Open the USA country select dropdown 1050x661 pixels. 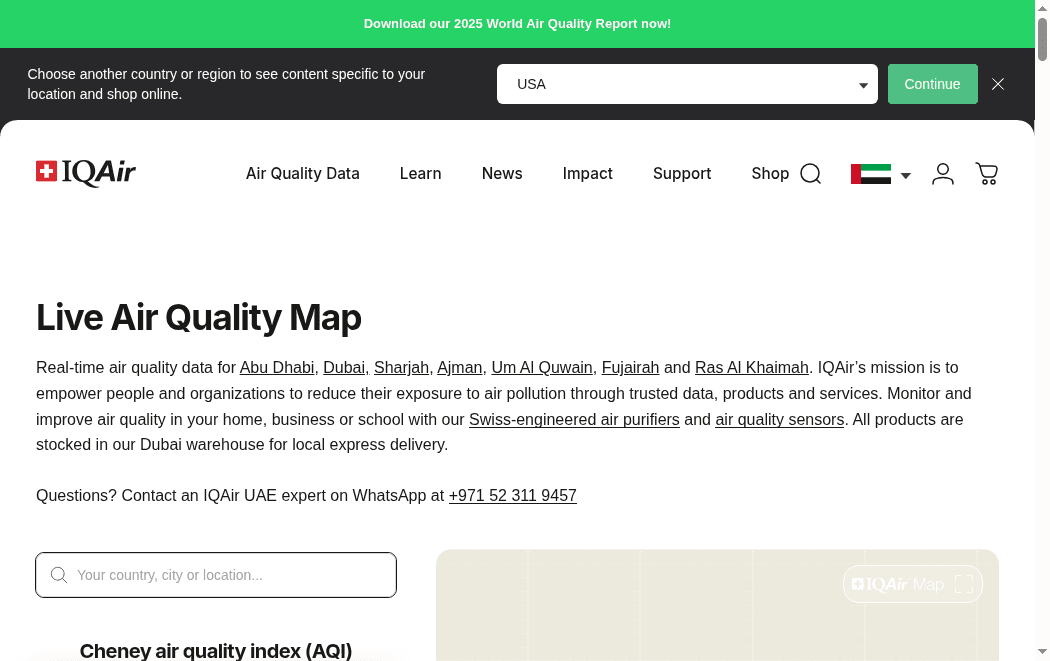[x=687, y=84]
